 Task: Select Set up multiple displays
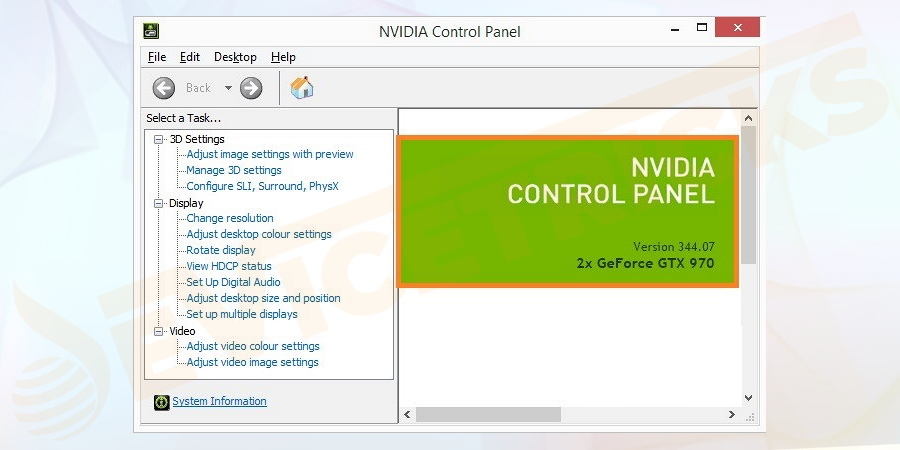242,315
